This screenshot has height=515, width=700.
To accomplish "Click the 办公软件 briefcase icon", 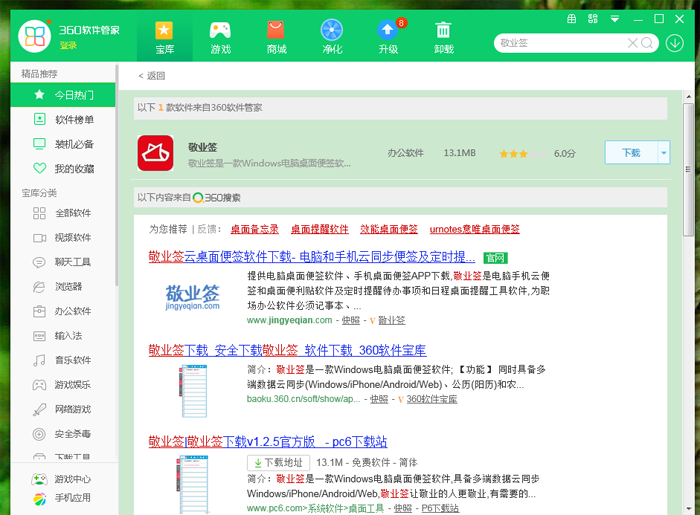I will click(39, 311).
